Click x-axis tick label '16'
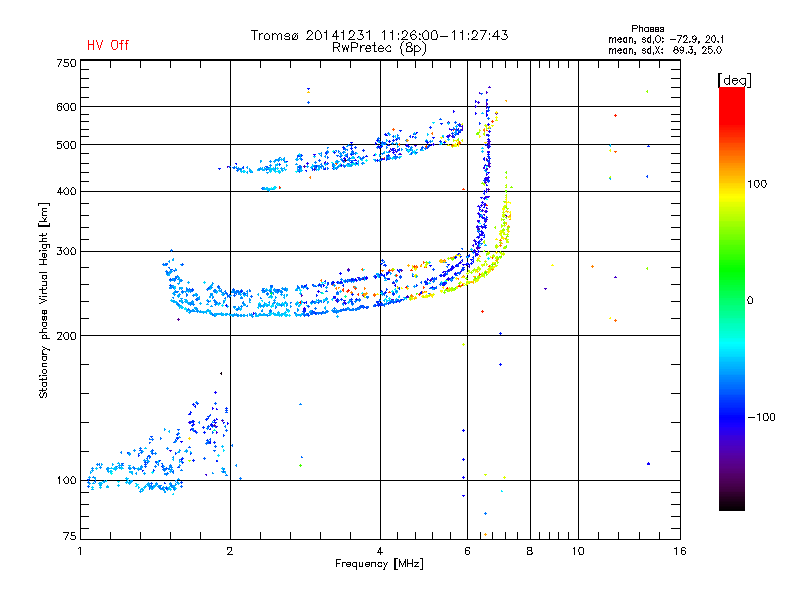The height and width of the screenshot is (600, 800). tap(680, 551)
